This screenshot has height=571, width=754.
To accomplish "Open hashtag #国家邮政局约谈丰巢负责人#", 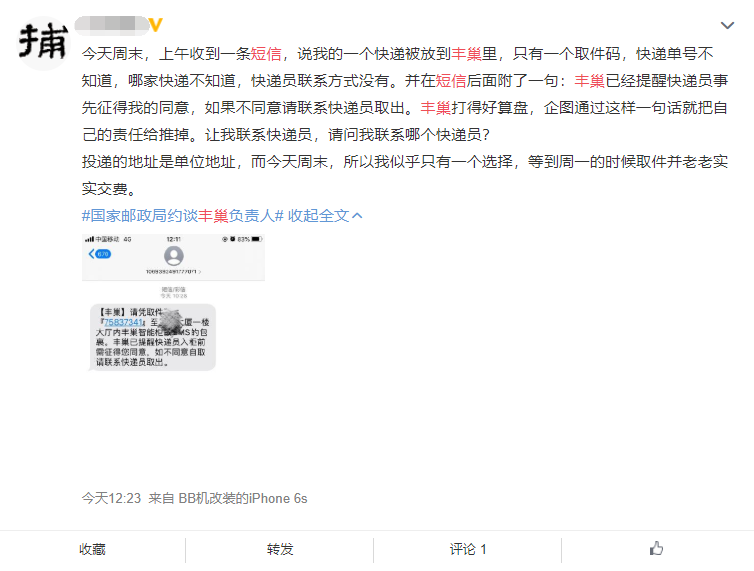I will click(x=183, y=215).
